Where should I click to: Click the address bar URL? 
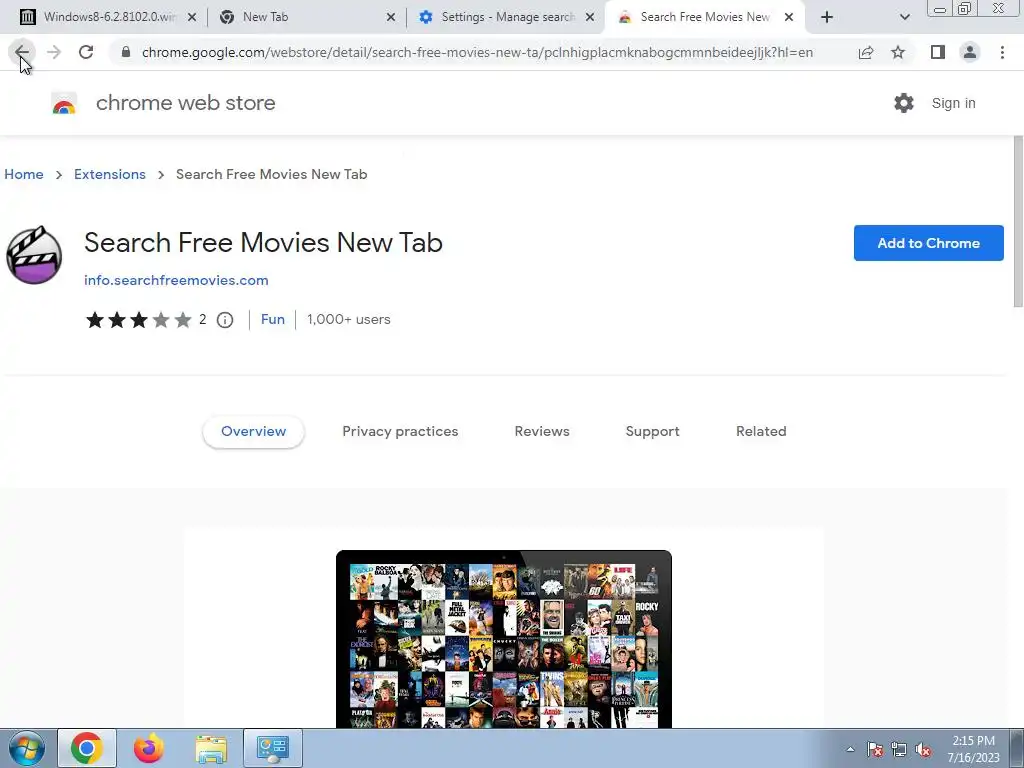click(477, 52)
